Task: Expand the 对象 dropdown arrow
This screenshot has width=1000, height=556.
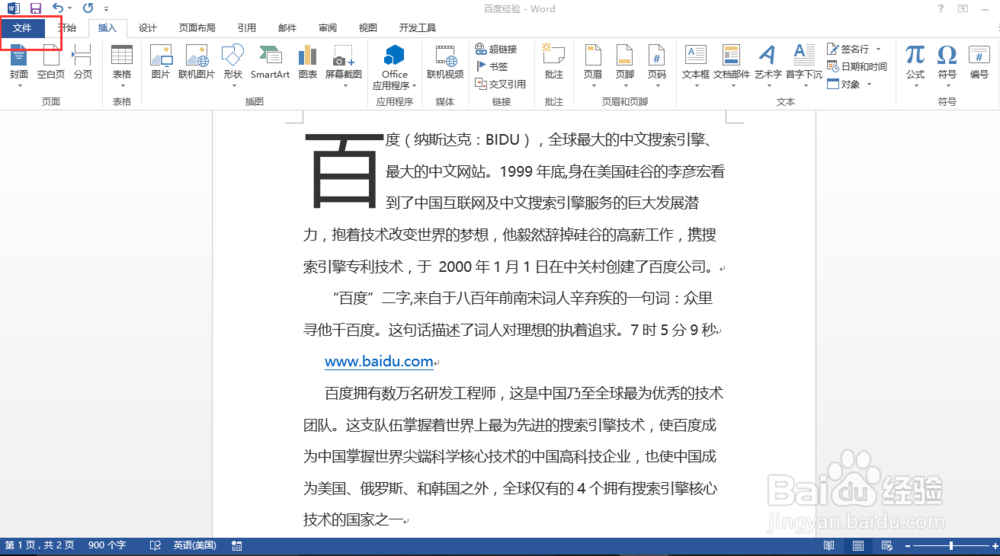Action: [869, 84]
